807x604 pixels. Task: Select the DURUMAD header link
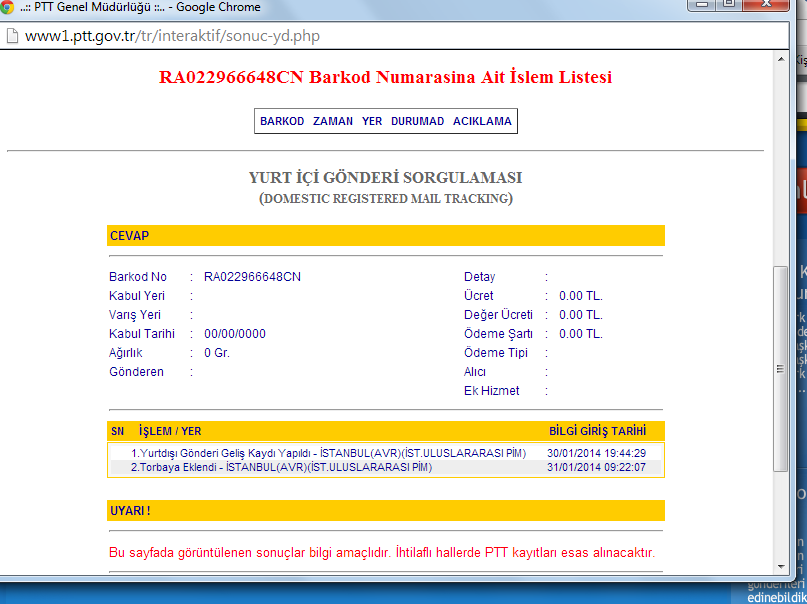coord(417,121)
